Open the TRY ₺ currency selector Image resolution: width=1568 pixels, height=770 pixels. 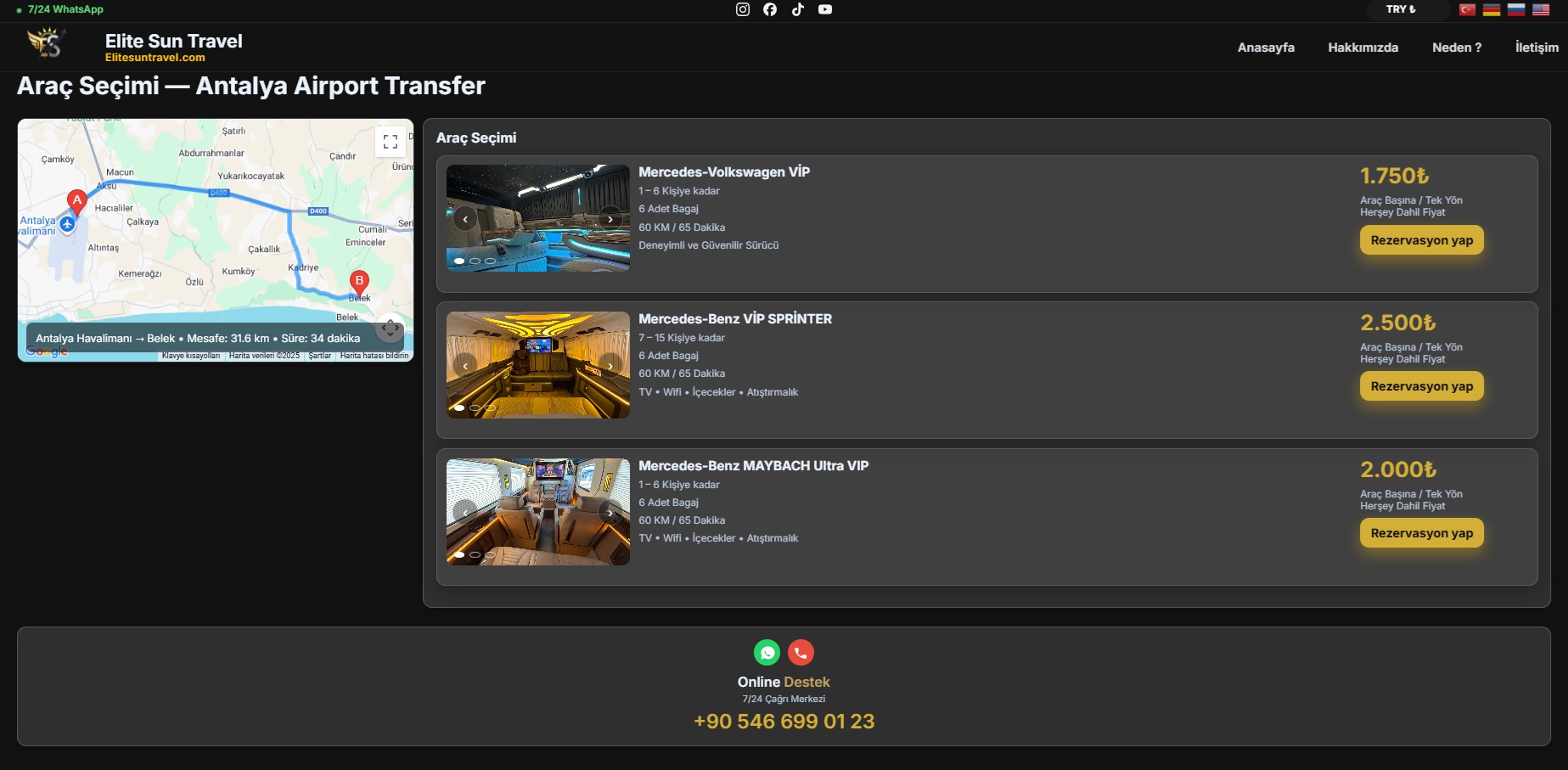[x=1401, y=9]
